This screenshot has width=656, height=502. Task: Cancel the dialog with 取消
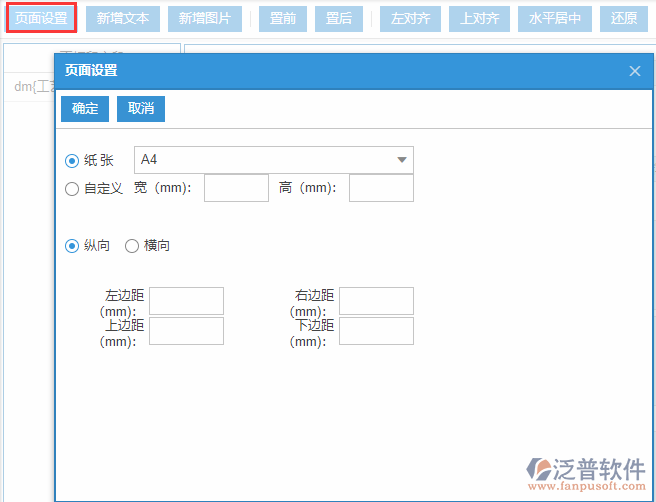pos(141,109)
